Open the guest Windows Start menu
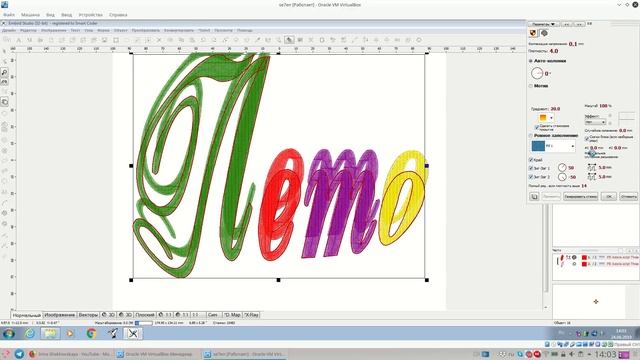The width and height of the screenshot is (640, 360). point(9,333)
